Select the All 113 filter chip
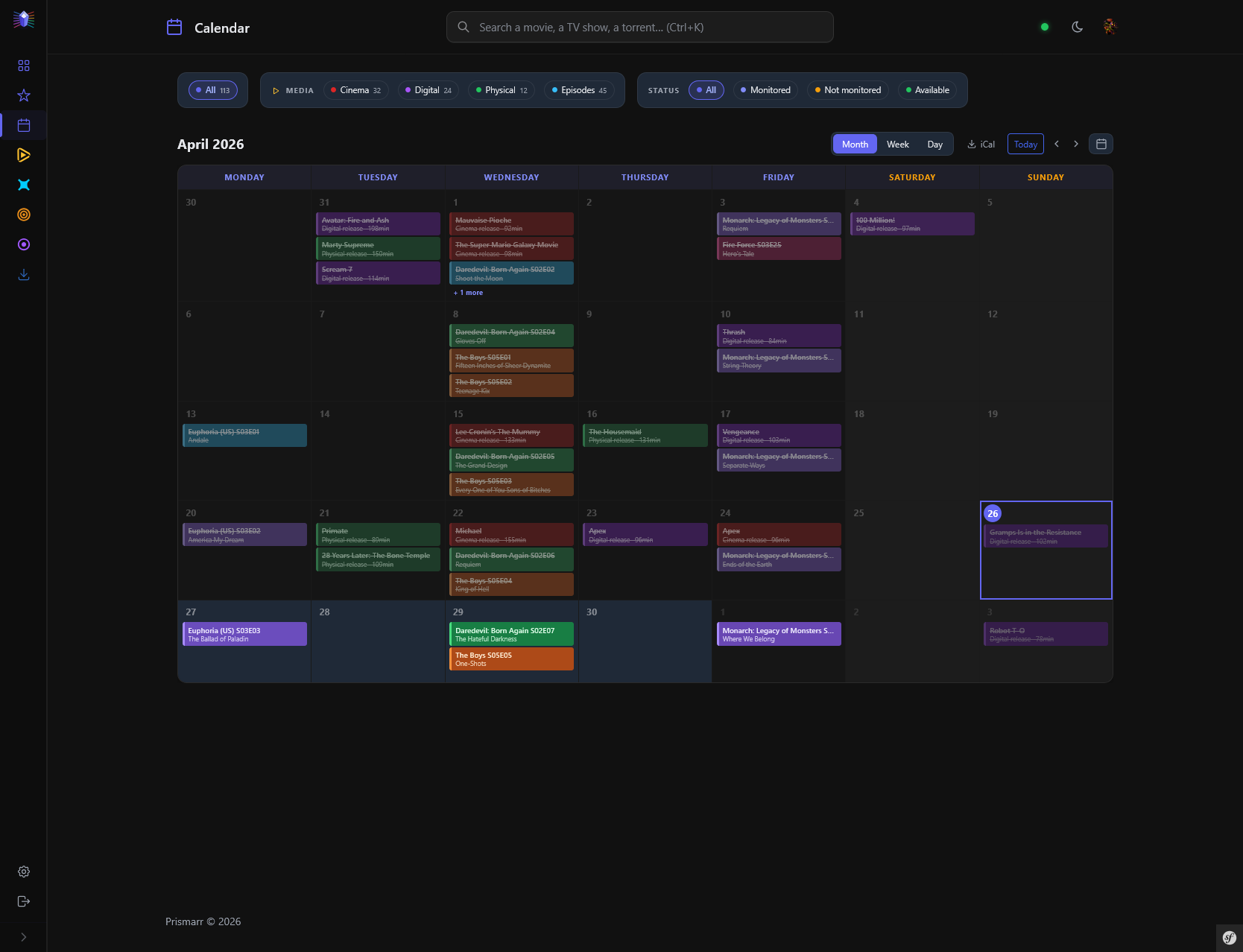This screenshot has width=1243, height=952. 213,90
